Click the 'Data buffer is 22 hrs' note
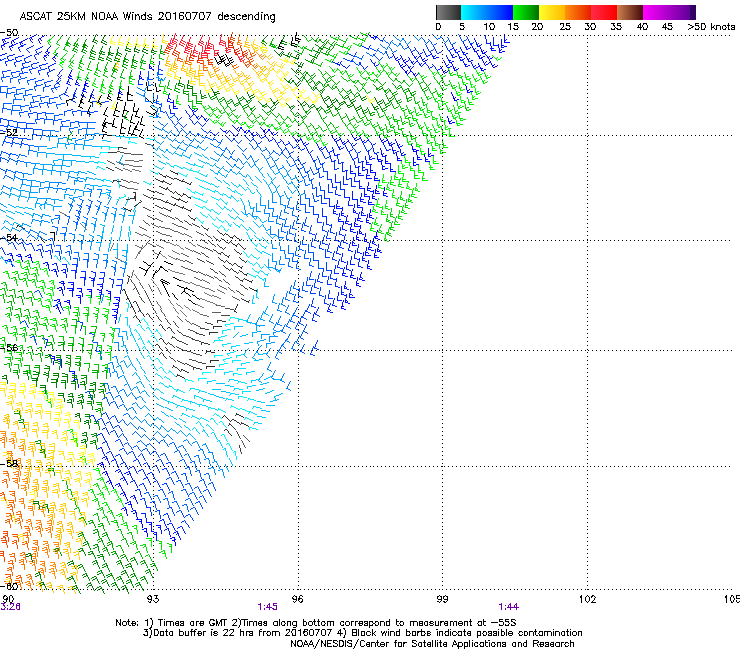The height and width of the screenshot is (650, 740). pos(362,633)
